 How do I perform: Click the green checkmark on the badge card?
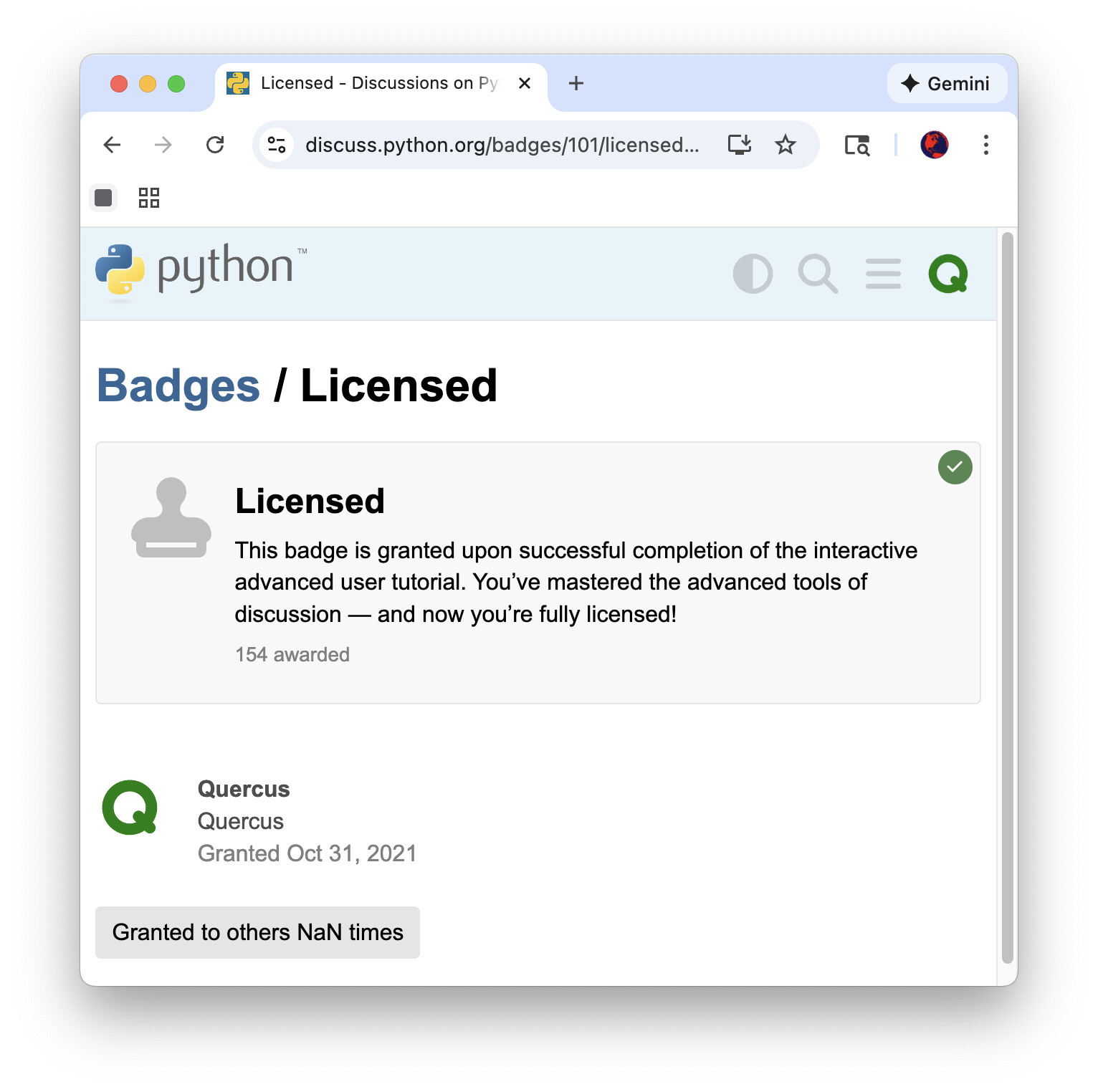[955, 467]
